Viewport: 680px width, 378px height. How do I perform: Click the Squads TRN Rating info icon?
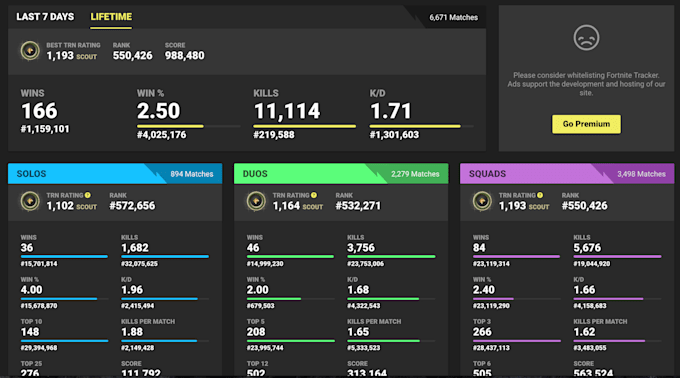coord(540,195)
